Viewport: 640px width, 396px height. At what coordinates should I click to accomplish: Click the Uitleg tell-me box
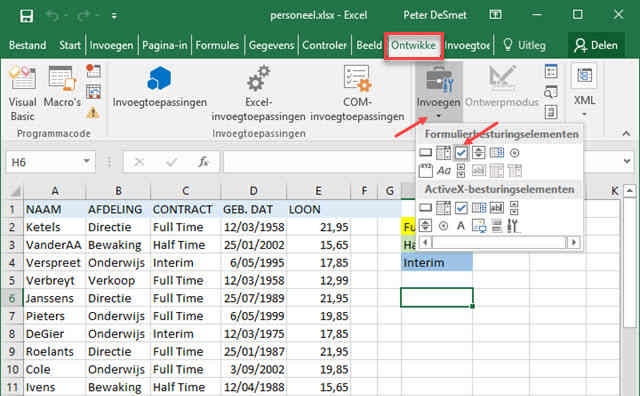pyautogui.click(x=525, y=45)
